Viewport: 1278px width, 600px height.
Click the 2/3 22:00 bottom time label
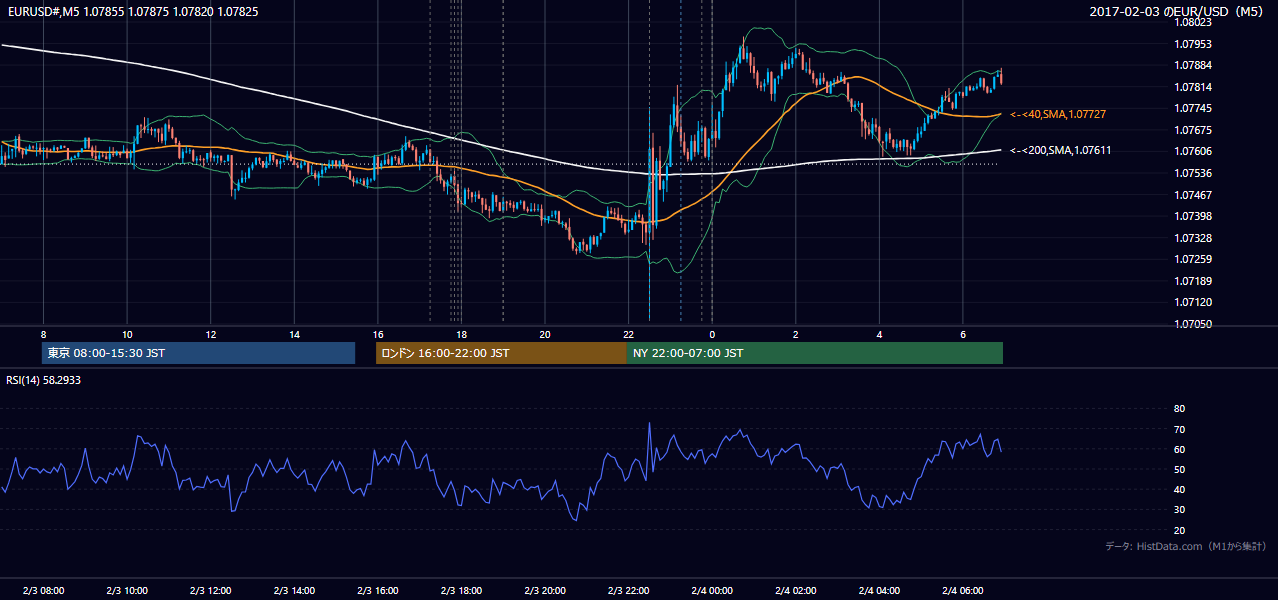click(628, 591)
